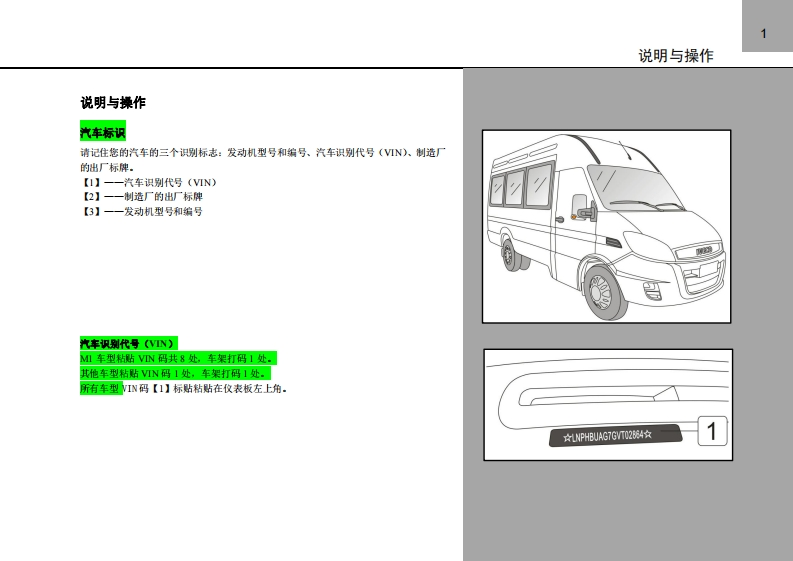Select the green highlighted 汽车标识 heading
Image resolution: width=793 pixels, height=561 pixels.
[x=102, y=133]
